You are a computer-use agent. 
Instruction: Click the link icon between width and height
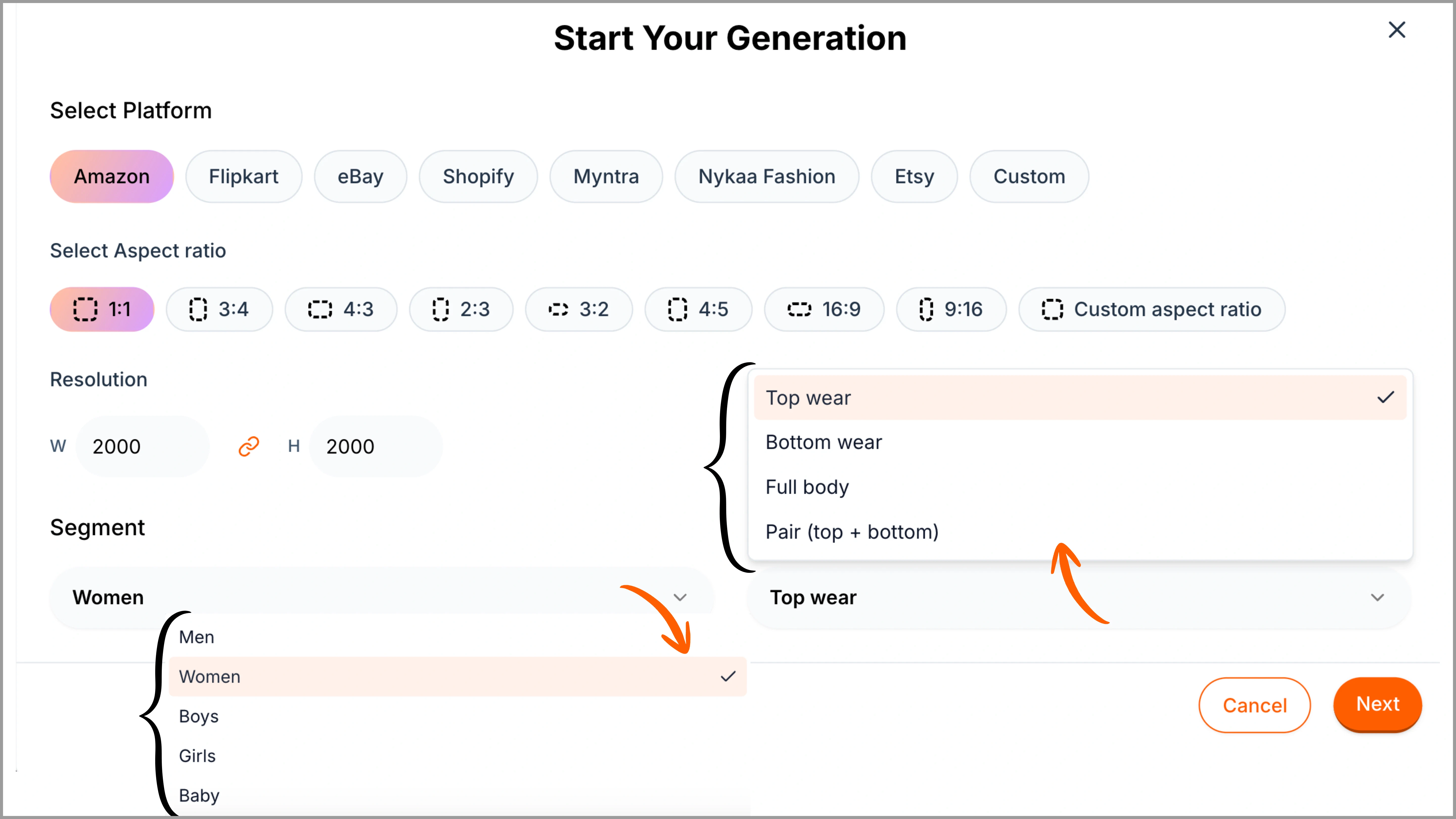click(248, 446)
